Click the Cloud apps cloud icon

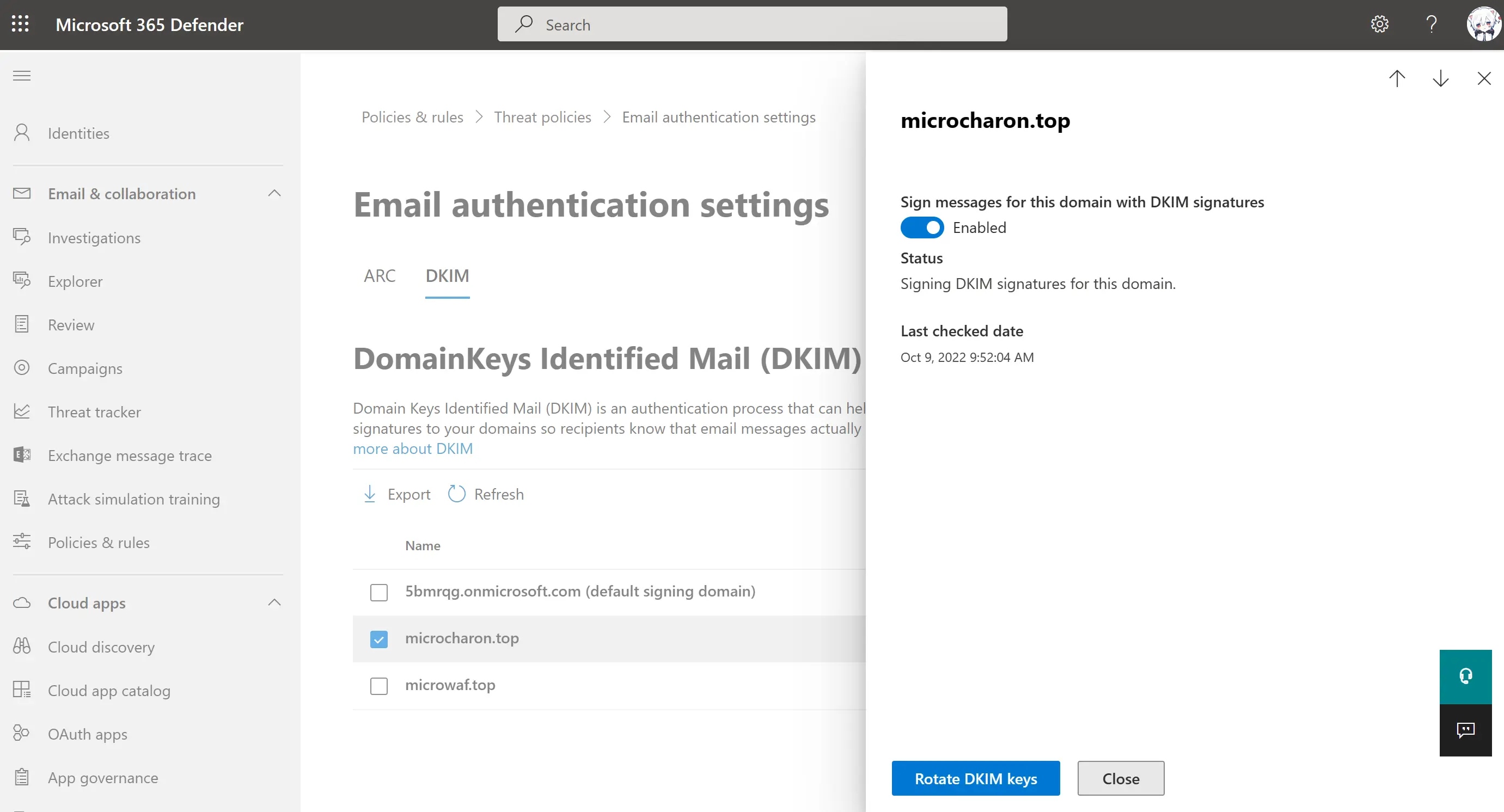[x=22, y=602]
